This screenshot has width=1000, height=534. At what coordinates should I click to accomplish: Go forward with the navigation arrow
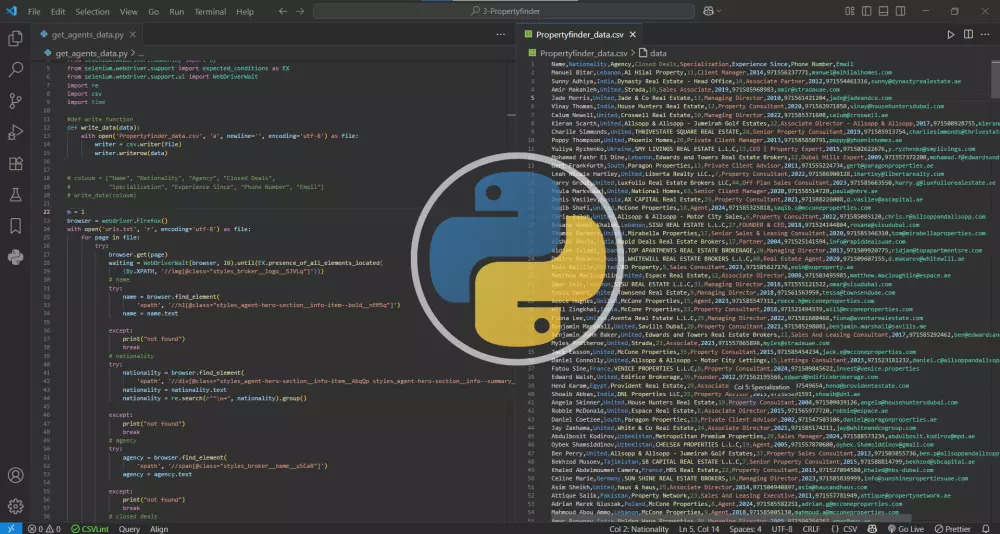300,11
